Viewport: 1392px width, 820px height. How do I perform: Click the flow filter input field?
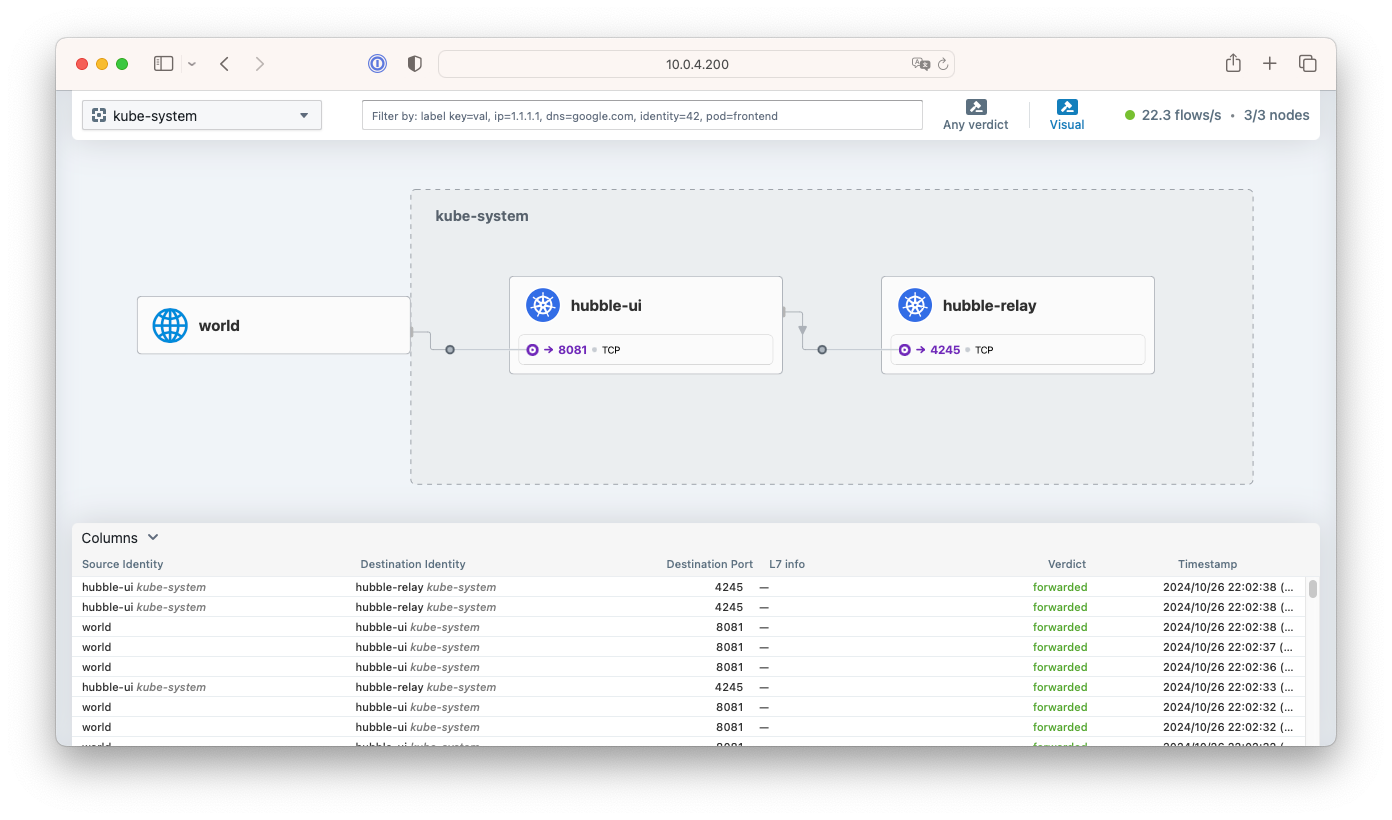(x=642, y=115)
